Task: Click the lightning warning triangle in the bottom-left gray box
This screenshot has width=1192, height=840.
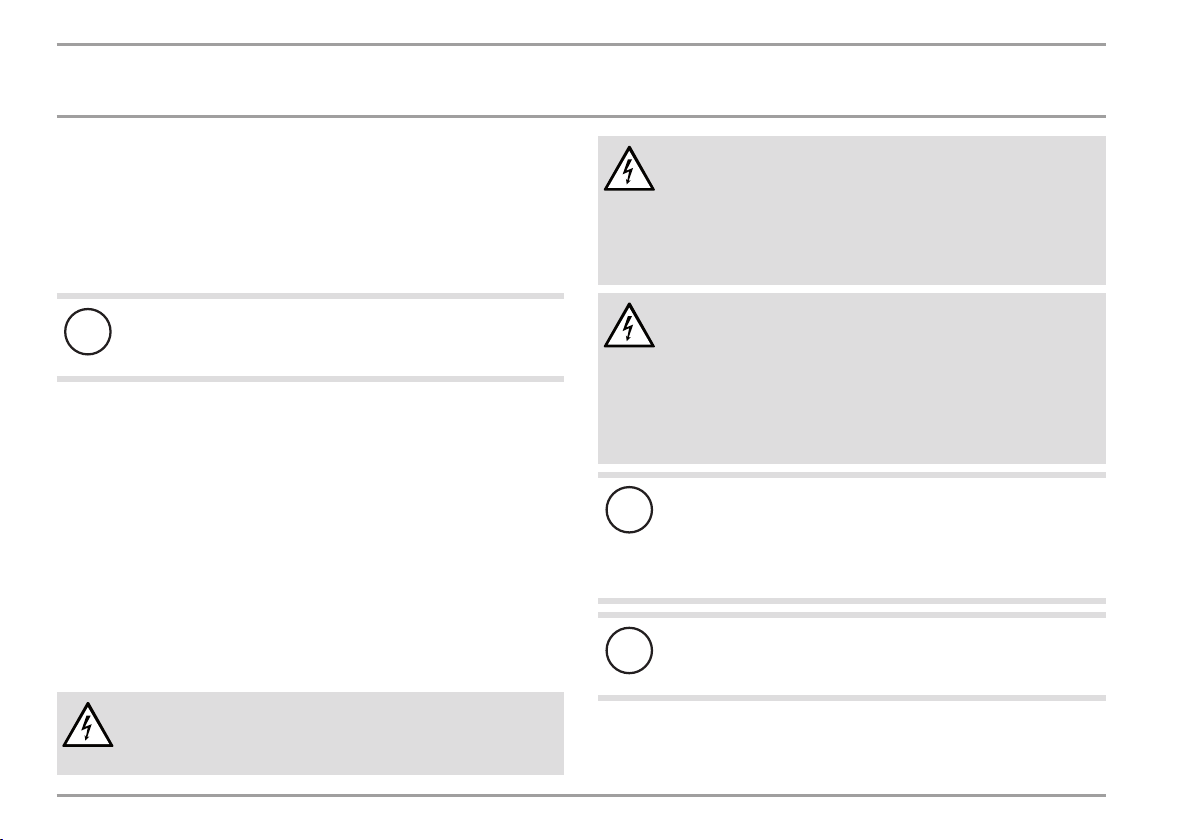Action: click(x=87, y=724)
